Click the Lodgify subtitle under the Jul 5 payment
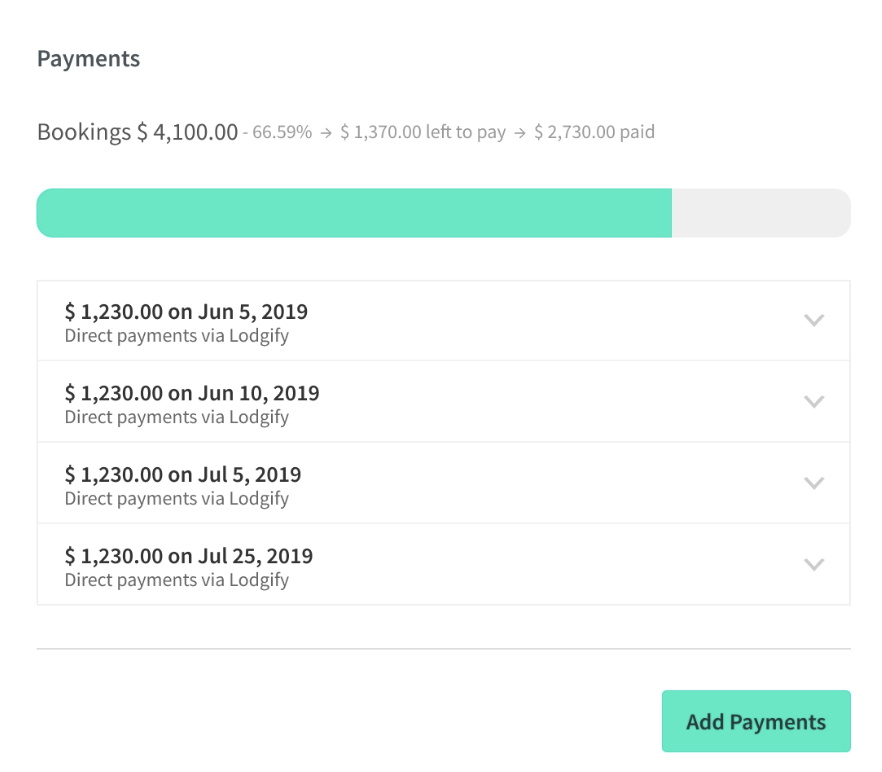Screen dimensions: 882x772 click(177, 498)
